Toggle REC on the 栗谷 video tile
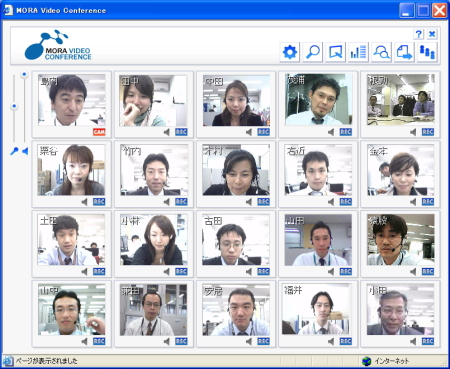Viewport: 450px width, 369px height. tap(99, 202)
